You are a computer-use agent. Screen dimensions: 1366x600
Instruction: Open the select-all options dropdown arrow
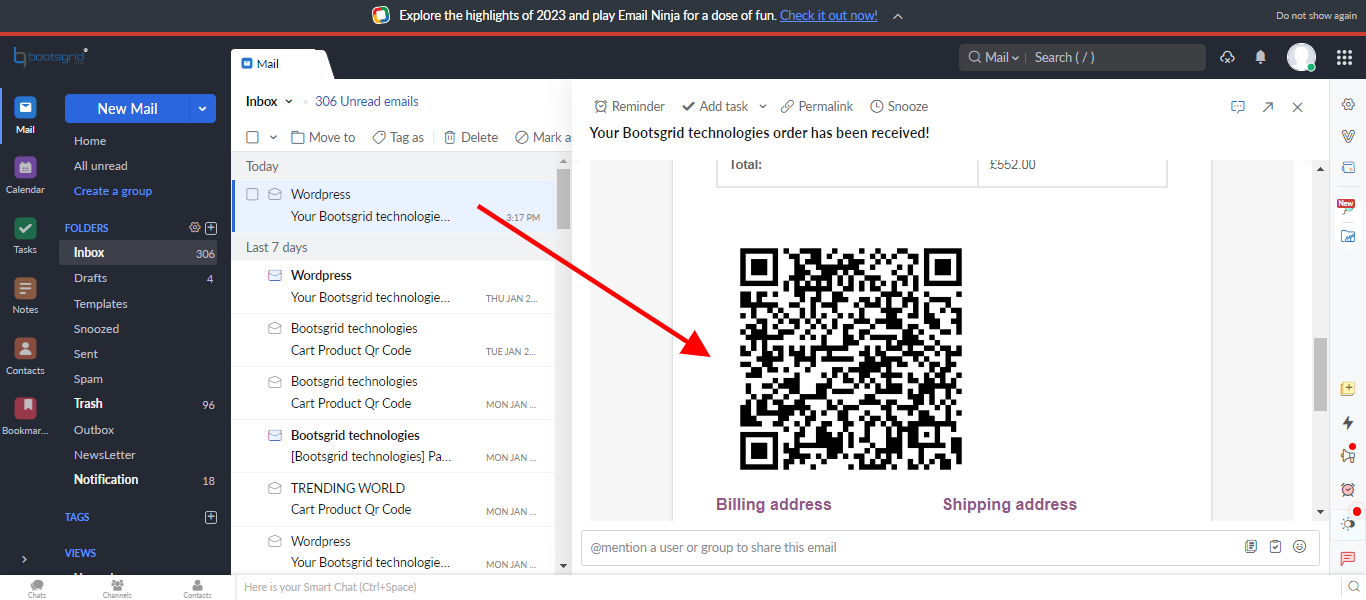point(271,137)
